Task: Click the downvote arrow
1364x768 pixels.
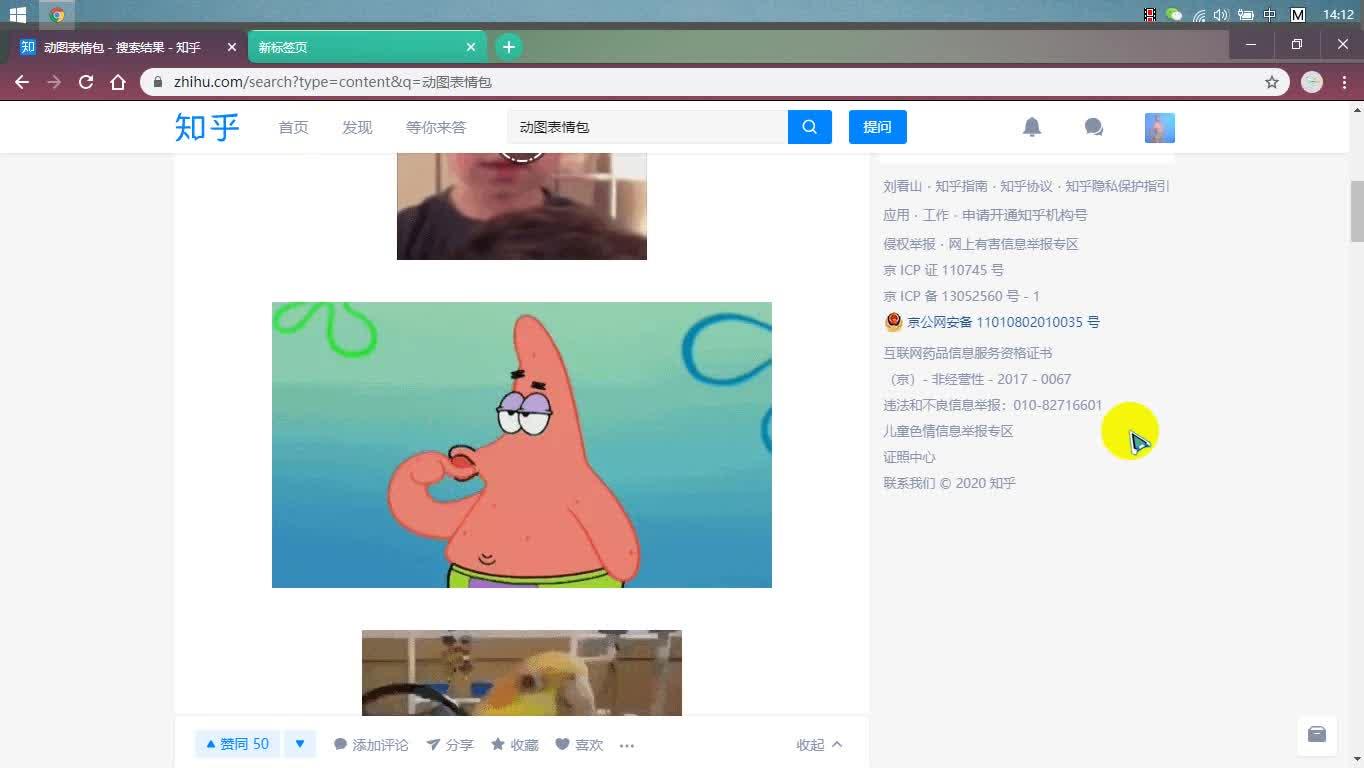Action: [299, 744]
